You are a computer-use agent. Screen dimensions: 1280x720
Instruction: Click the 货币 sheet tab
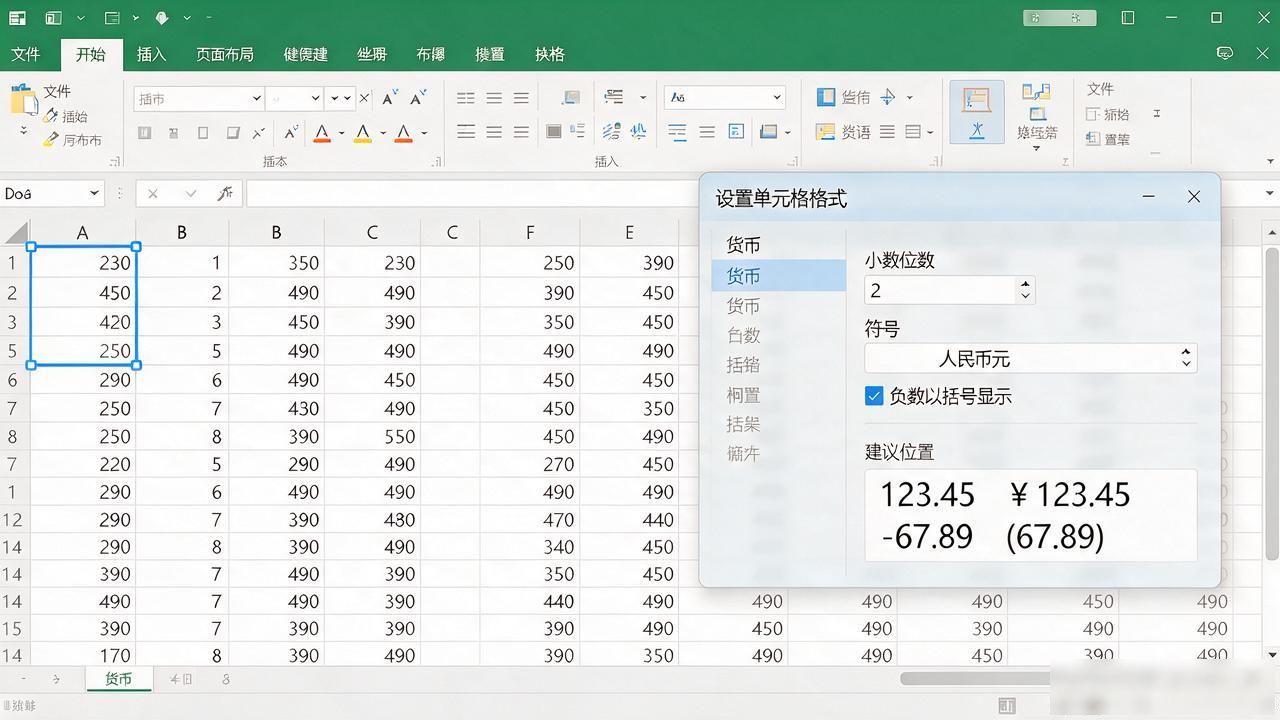(x=119, y=679)
